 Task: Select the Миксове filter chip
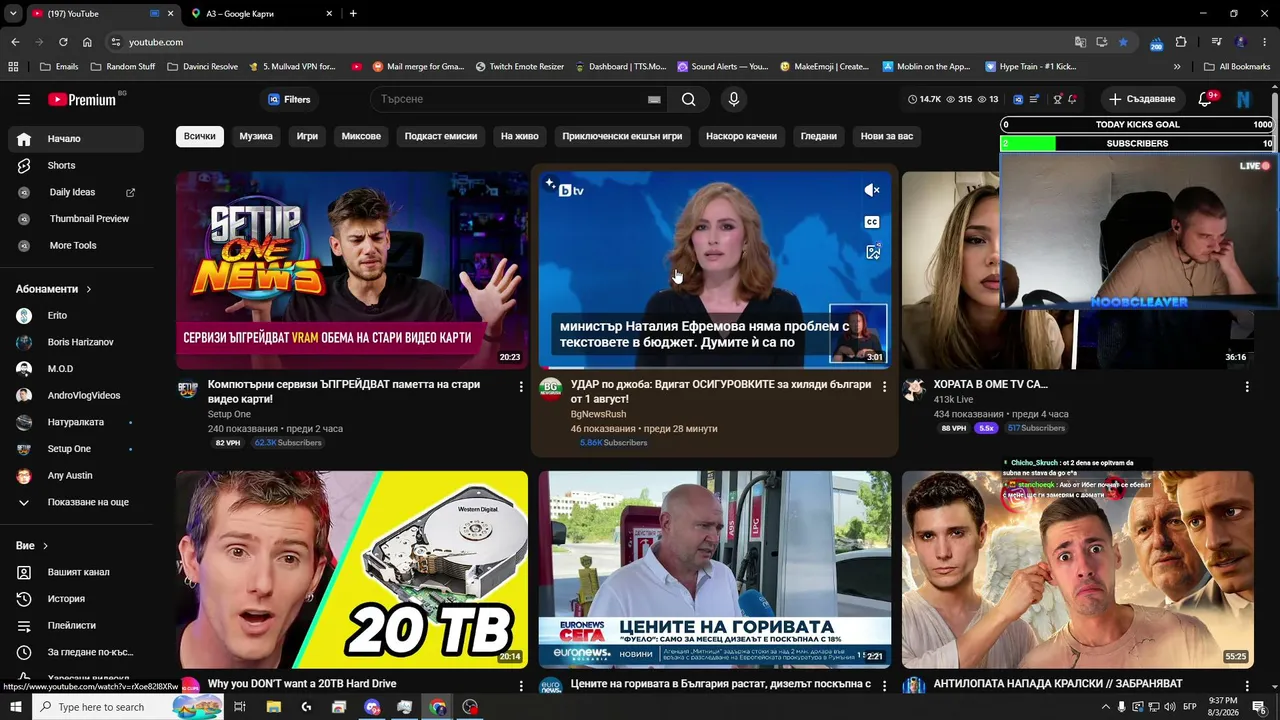(361, 136)
